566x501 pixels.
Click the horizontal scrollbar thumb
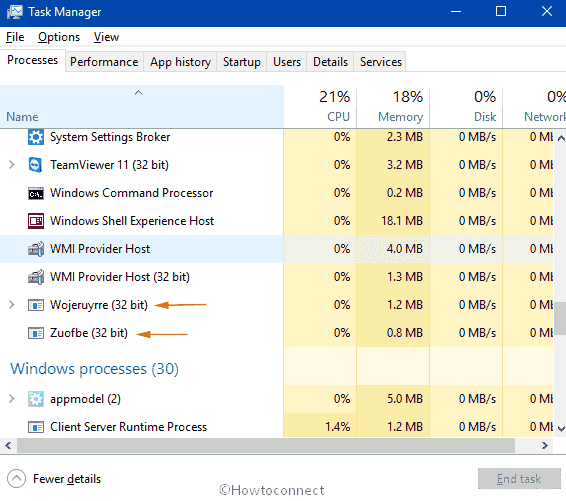pyautogui.click(x=266, y=445)
